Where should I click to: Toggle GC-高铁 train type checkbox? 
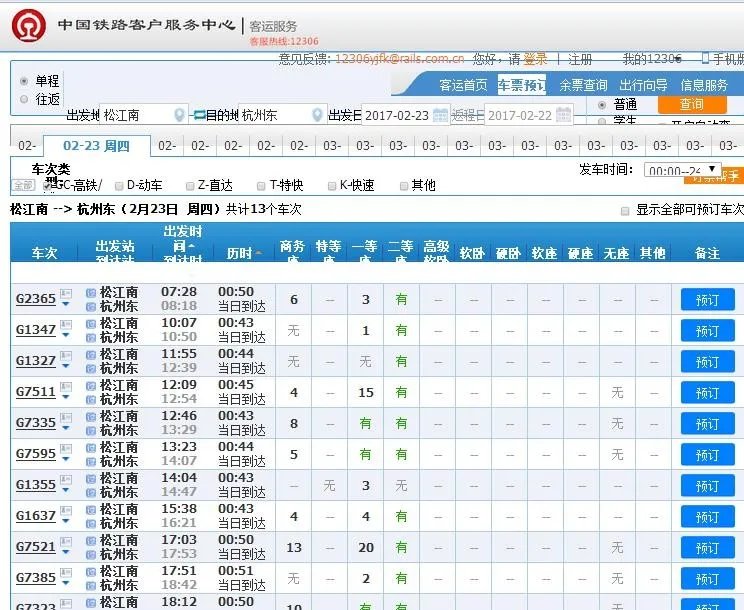[x=47, y=185]
